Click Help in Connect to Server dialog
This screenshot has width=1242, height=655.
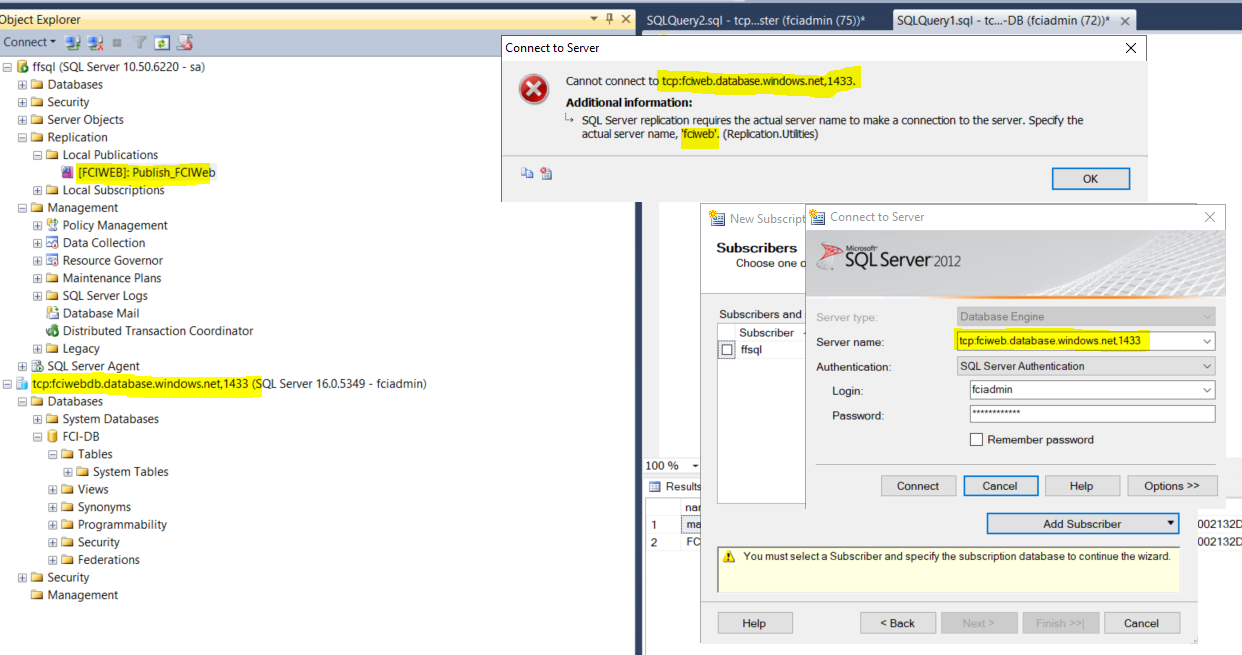pyautogui.click(x=1081, y=486)
